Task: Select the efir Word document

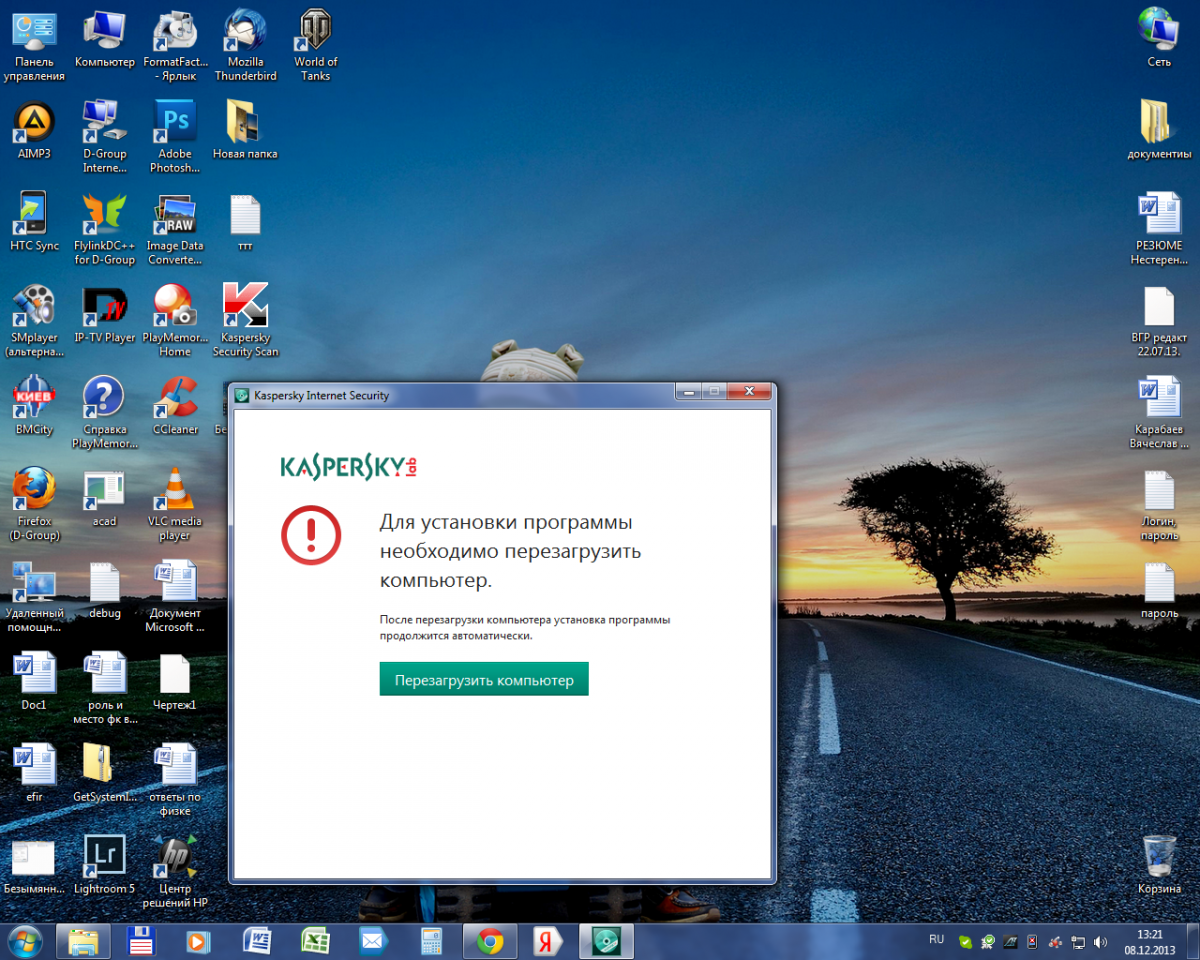Action: [34, 774]
